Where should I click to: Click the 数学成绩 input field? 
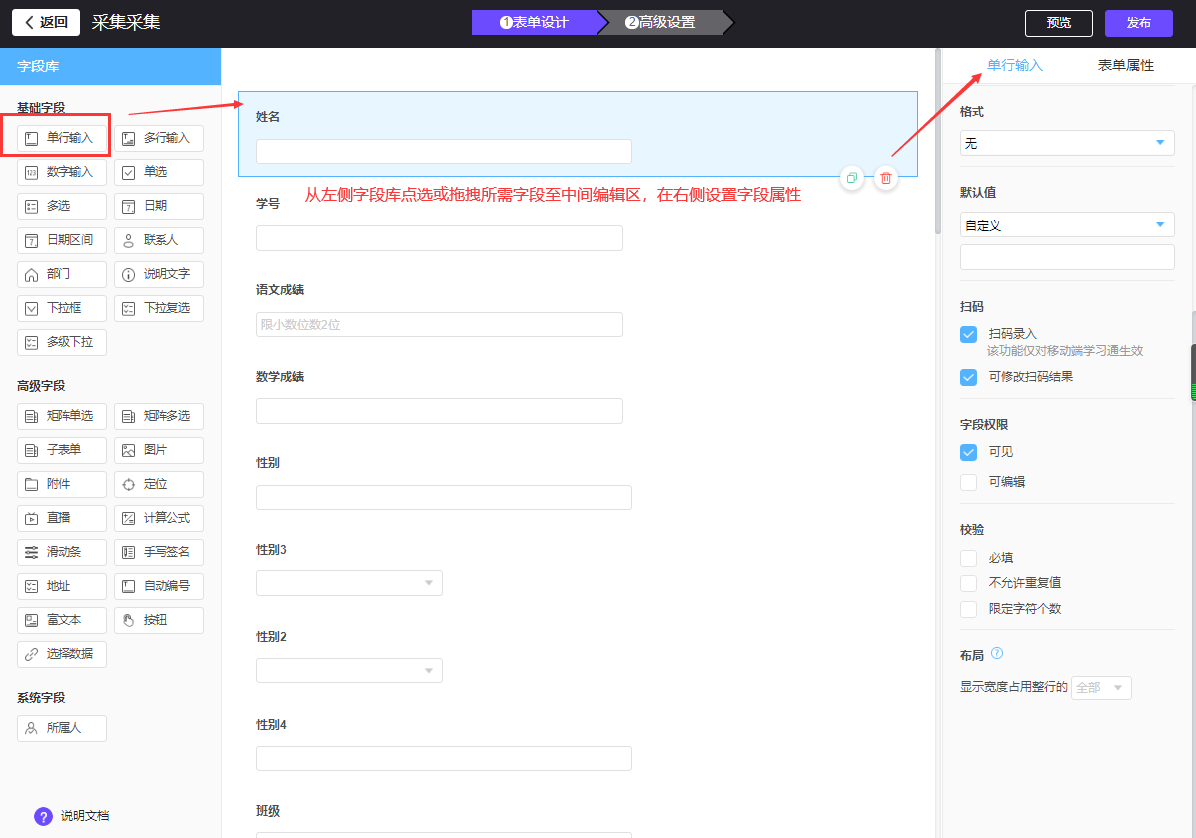(x=439, y=411)
